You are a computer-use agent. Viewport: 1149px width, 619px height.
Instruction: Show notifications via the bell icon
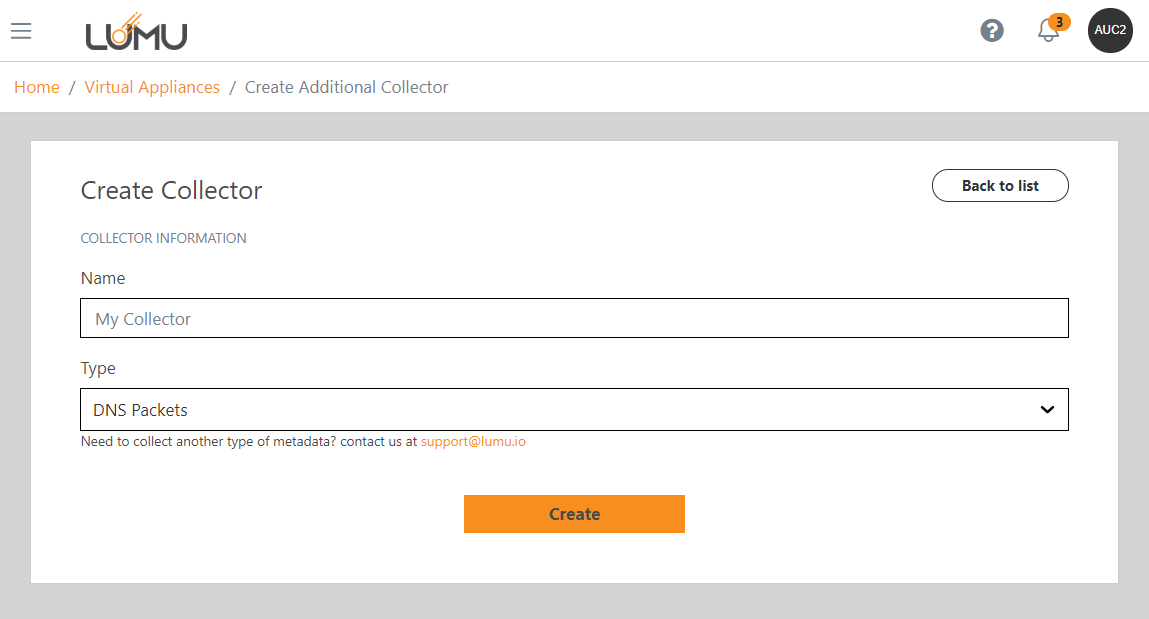point(1047,32)
